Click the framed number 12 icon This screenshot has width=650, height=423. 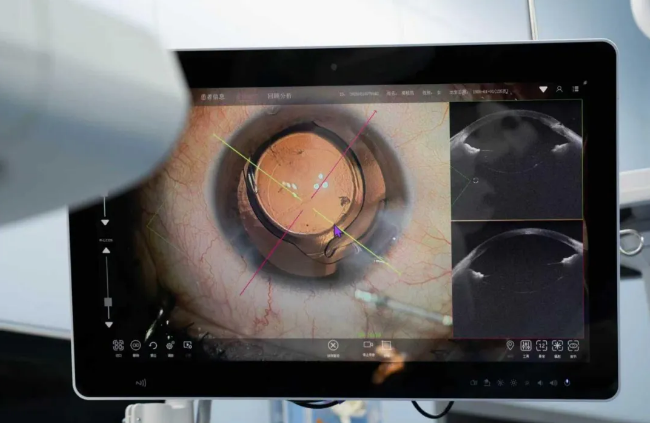pos(541,345)
